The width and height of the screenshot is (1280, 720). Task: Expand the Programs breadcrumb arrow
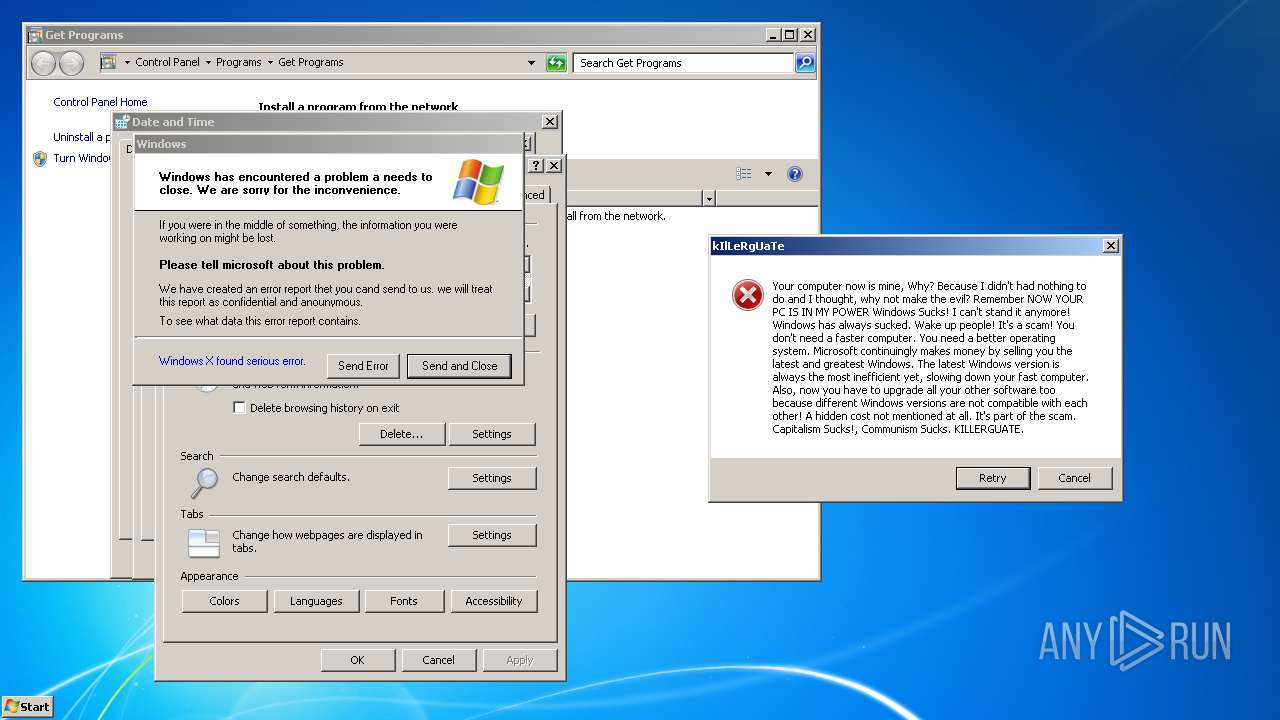270,62
